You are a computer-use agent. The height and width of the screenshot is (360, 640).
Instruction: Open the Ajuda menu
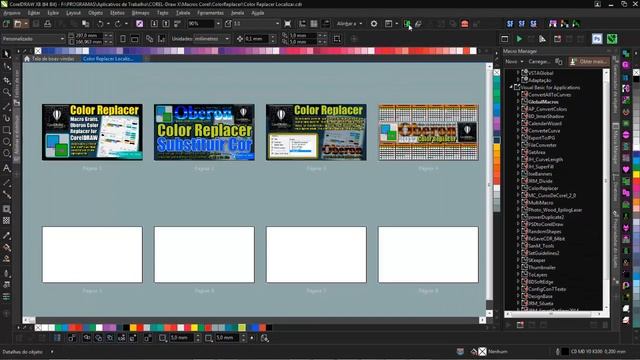(x=258, y=13)
